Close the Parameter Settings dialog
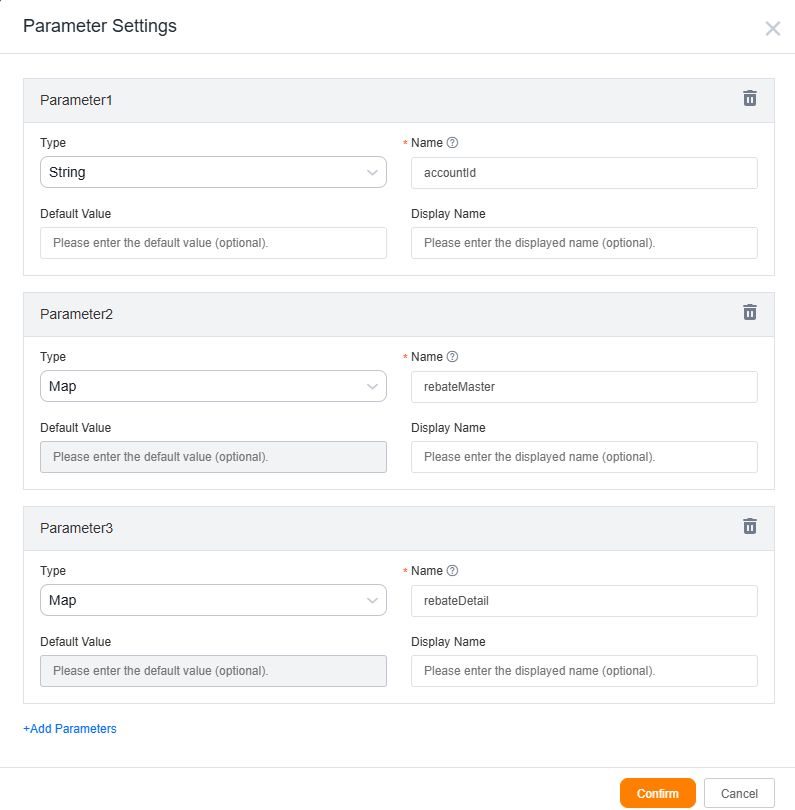This screenshot has width=795, height=810. pos(772,28)
